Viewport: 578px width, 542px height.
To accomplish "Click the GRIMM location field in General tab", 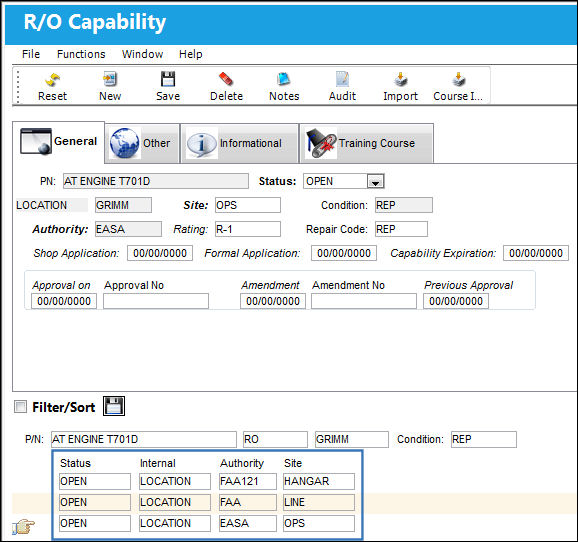I will point(123,205).
